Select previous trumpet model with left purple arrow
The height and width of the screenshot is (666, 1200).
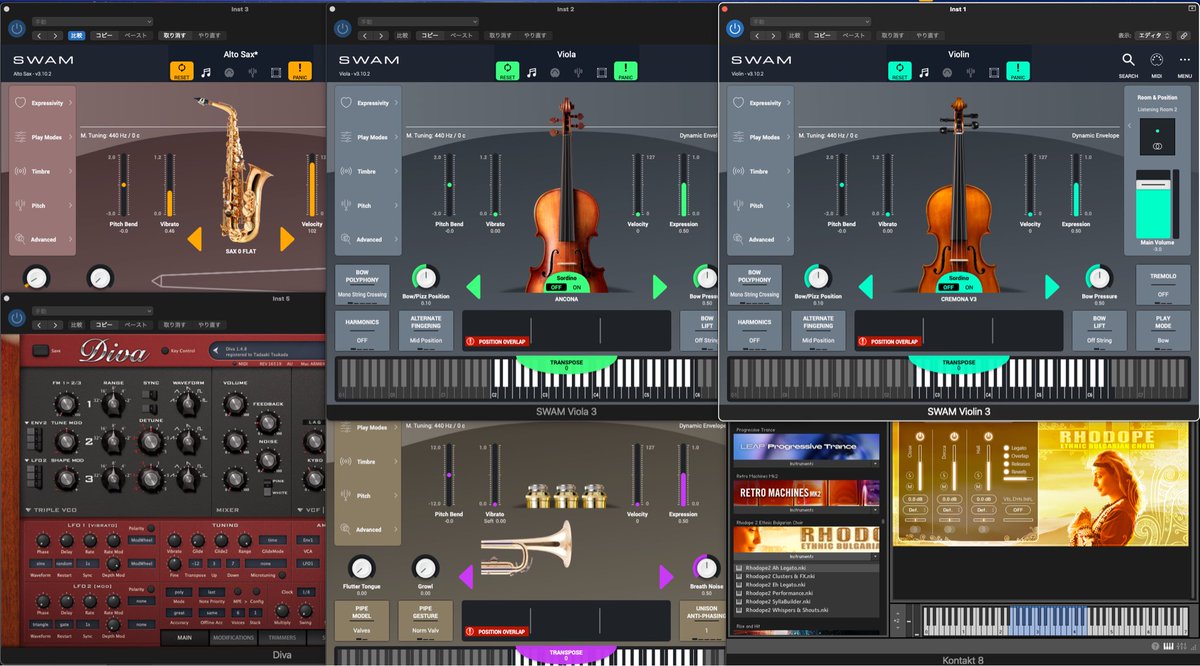click(466, 577)
